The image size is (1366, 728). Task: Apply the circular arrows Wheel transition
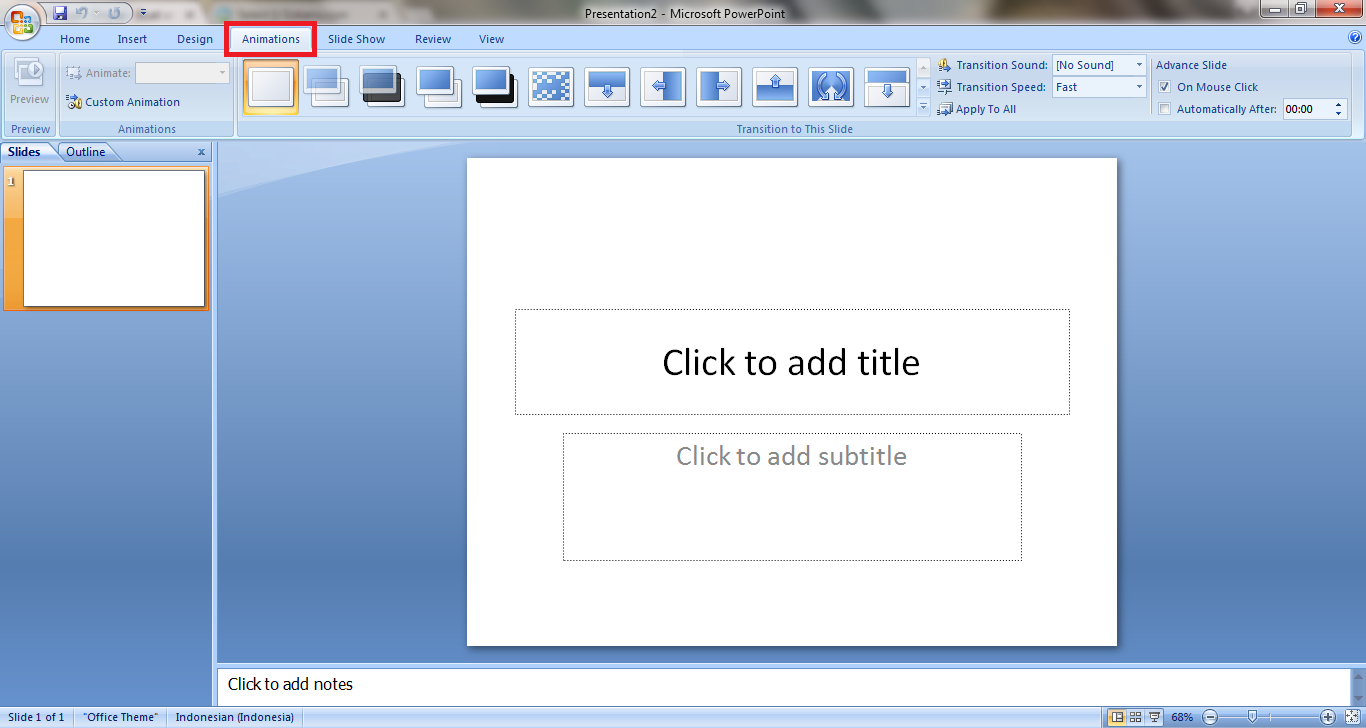tap(831, 87)
